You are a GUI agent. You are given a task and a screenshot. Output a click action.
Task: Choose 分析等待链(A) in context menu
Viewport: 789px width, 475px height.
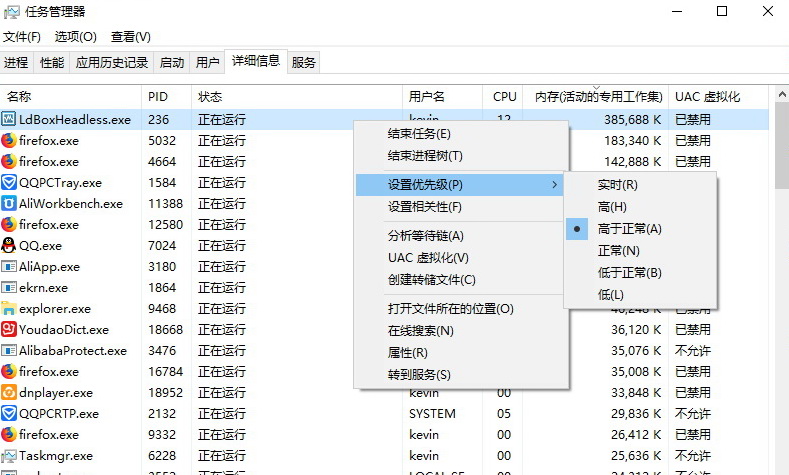461,236
